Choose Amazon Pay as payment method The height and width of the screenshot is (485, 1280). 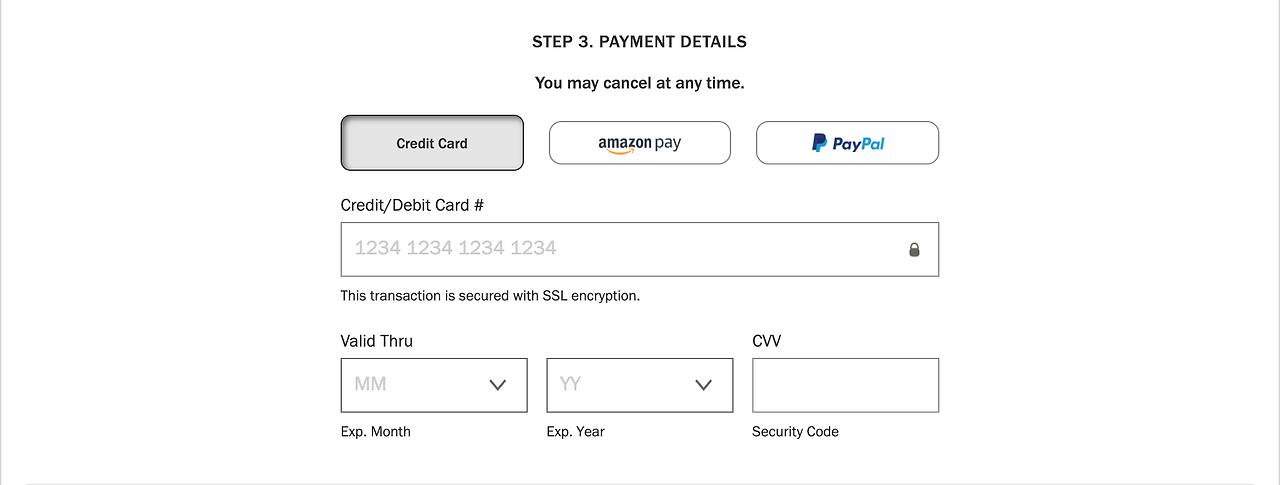click(x=640, y=143)
